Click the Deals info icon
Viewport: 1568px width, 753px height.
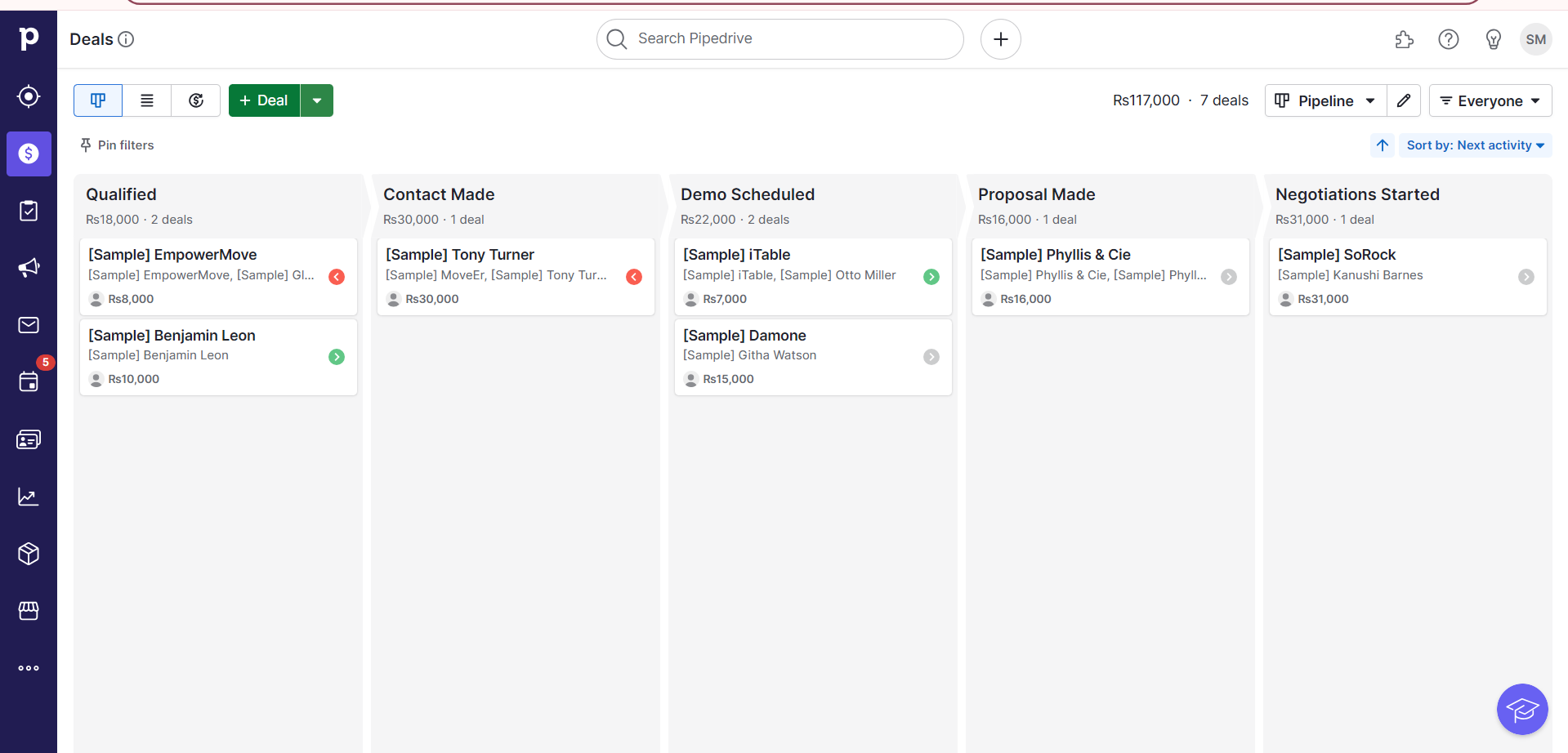pyautogui.click(x=126, y=39)
